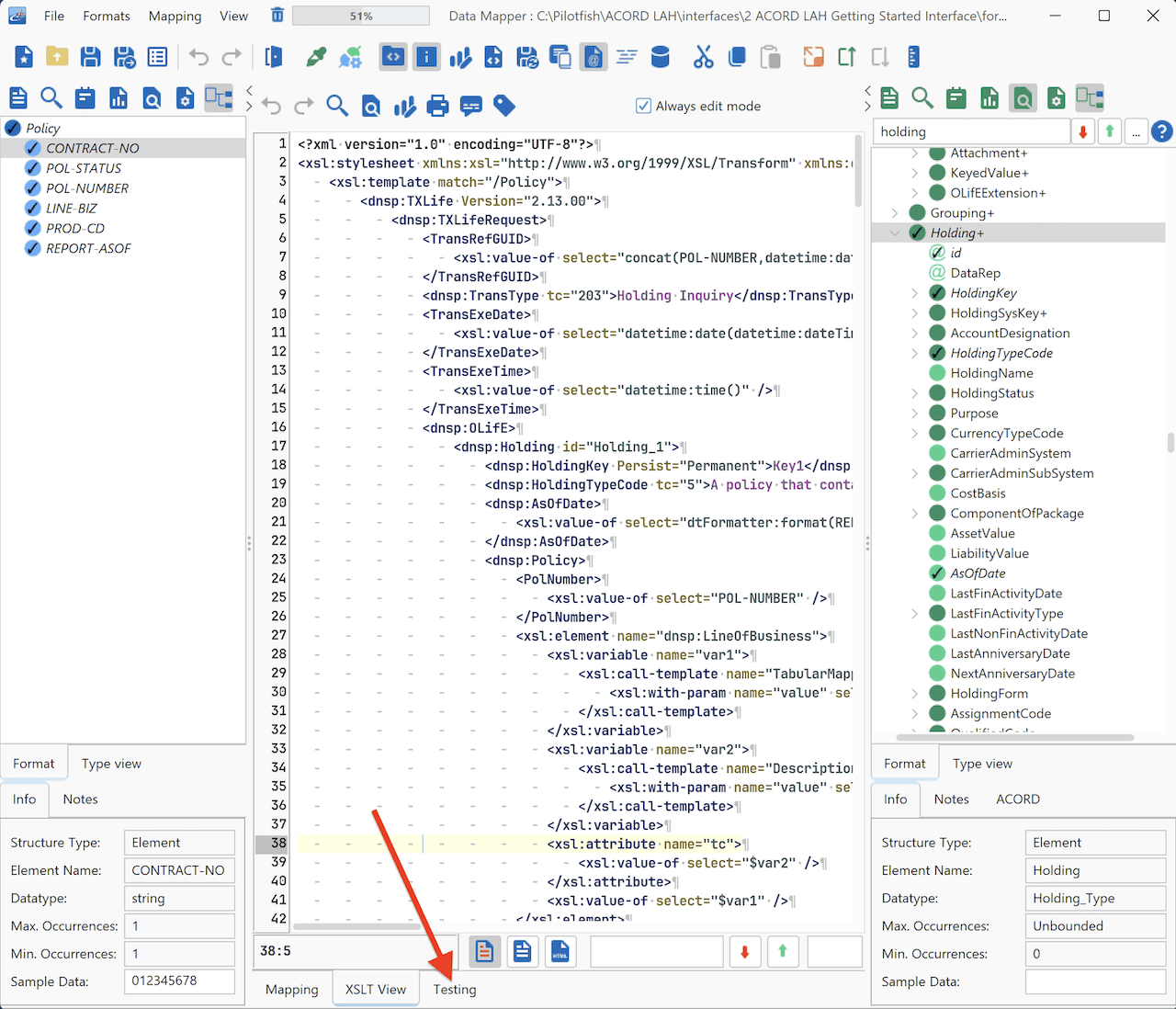Click the holding search field
Screen dimensions: 1176x1009
click(x=971, y=131)
